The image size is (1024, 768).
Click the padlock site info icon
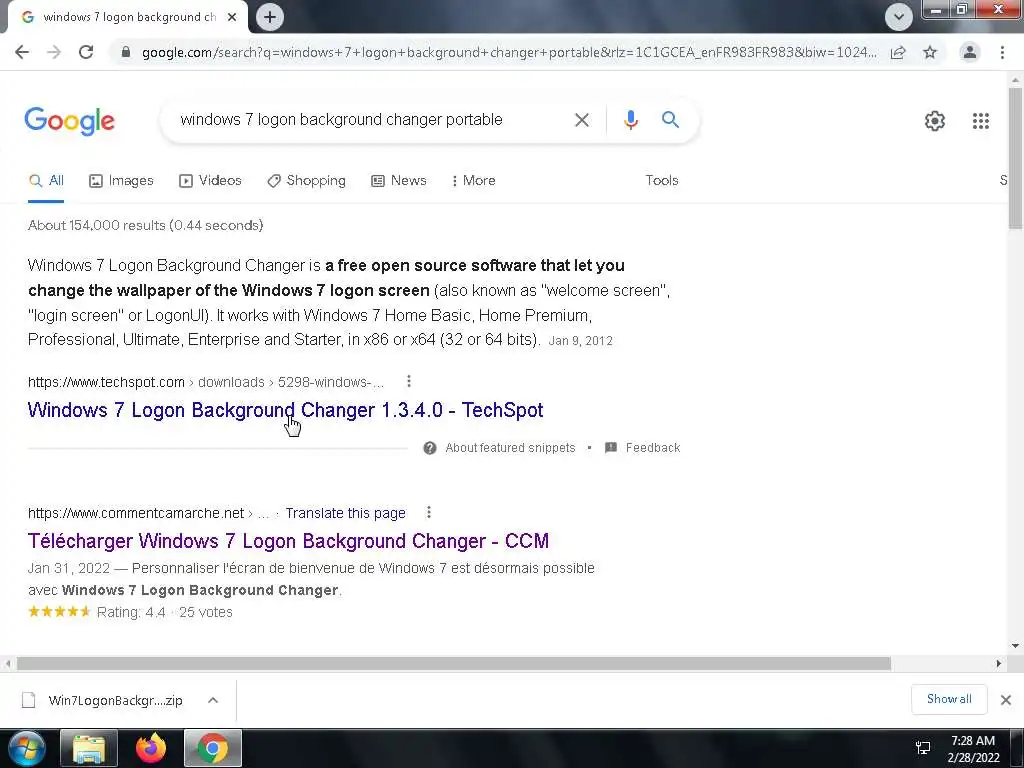[125, 52]
